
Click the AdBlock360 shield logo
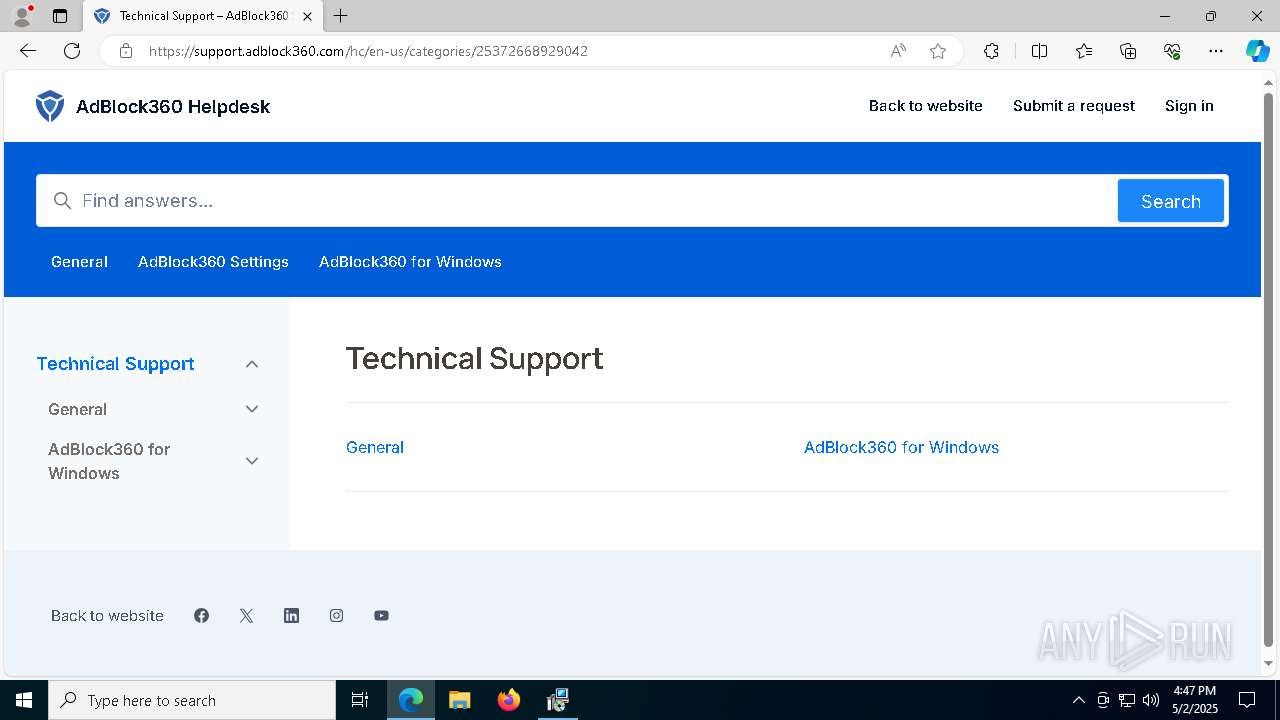coord(50,106)
